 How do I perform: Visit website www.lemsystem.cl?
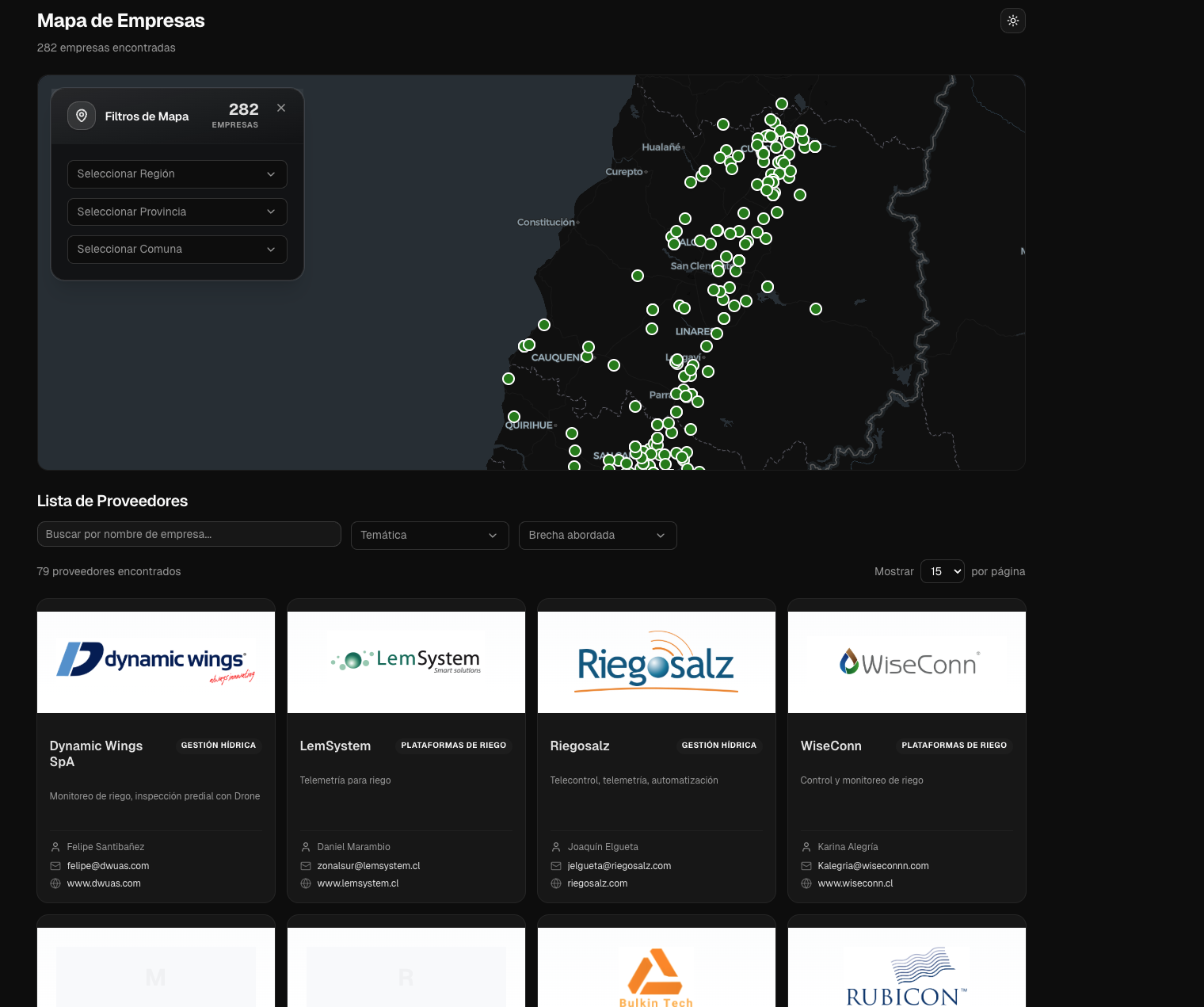[358, 883]
